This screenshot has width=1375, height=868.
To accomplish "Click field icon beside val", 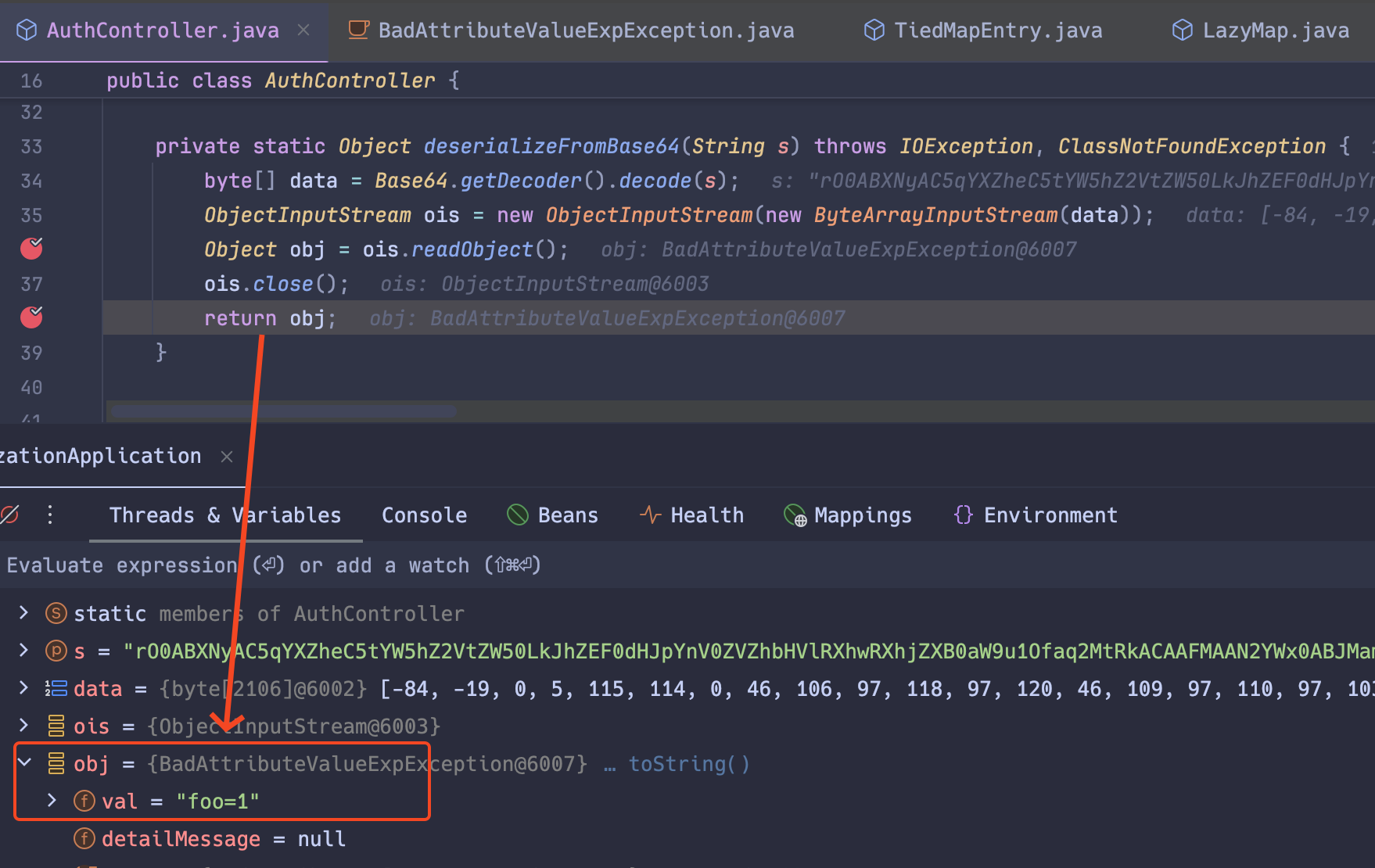I will [x=84, y=801].
